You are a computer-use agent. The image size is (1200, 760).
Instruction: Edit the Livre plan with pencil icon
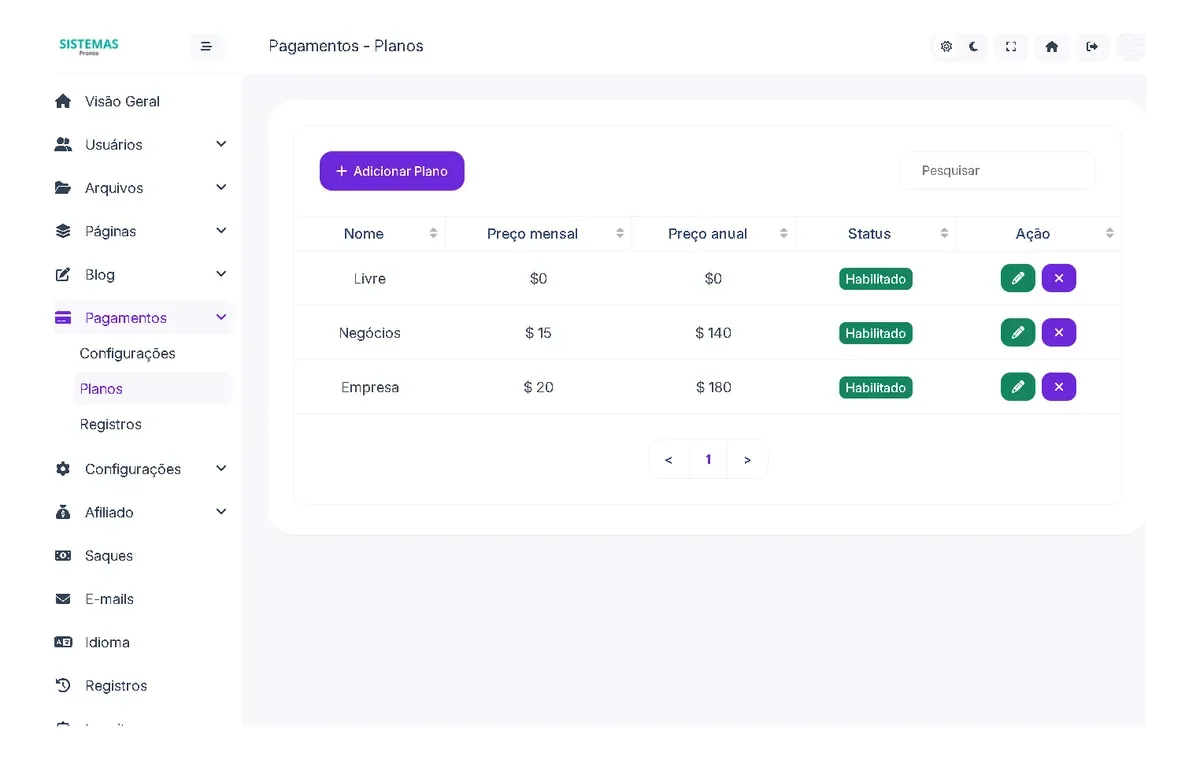click(x=1017, y=278)
